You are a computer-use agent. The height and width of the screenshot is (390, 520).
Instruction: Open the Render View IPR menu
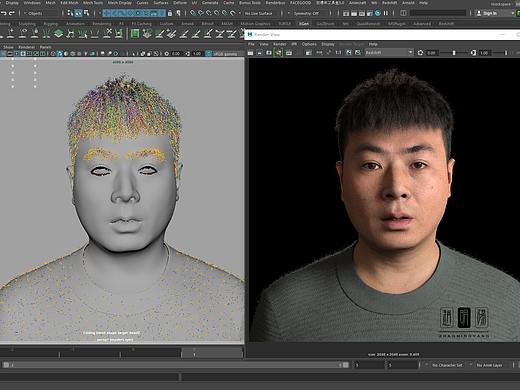pyautogui.click(x=294, y=44)
